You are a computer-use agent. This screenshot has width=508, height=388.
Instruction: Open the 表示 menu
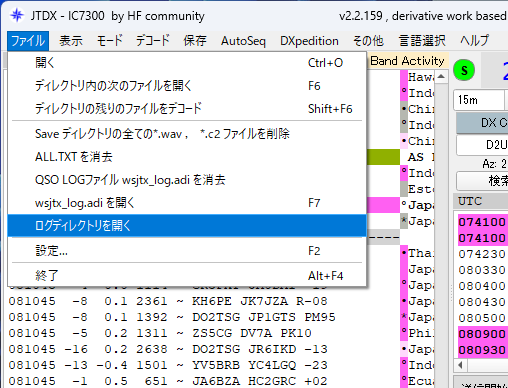point(71,41)
